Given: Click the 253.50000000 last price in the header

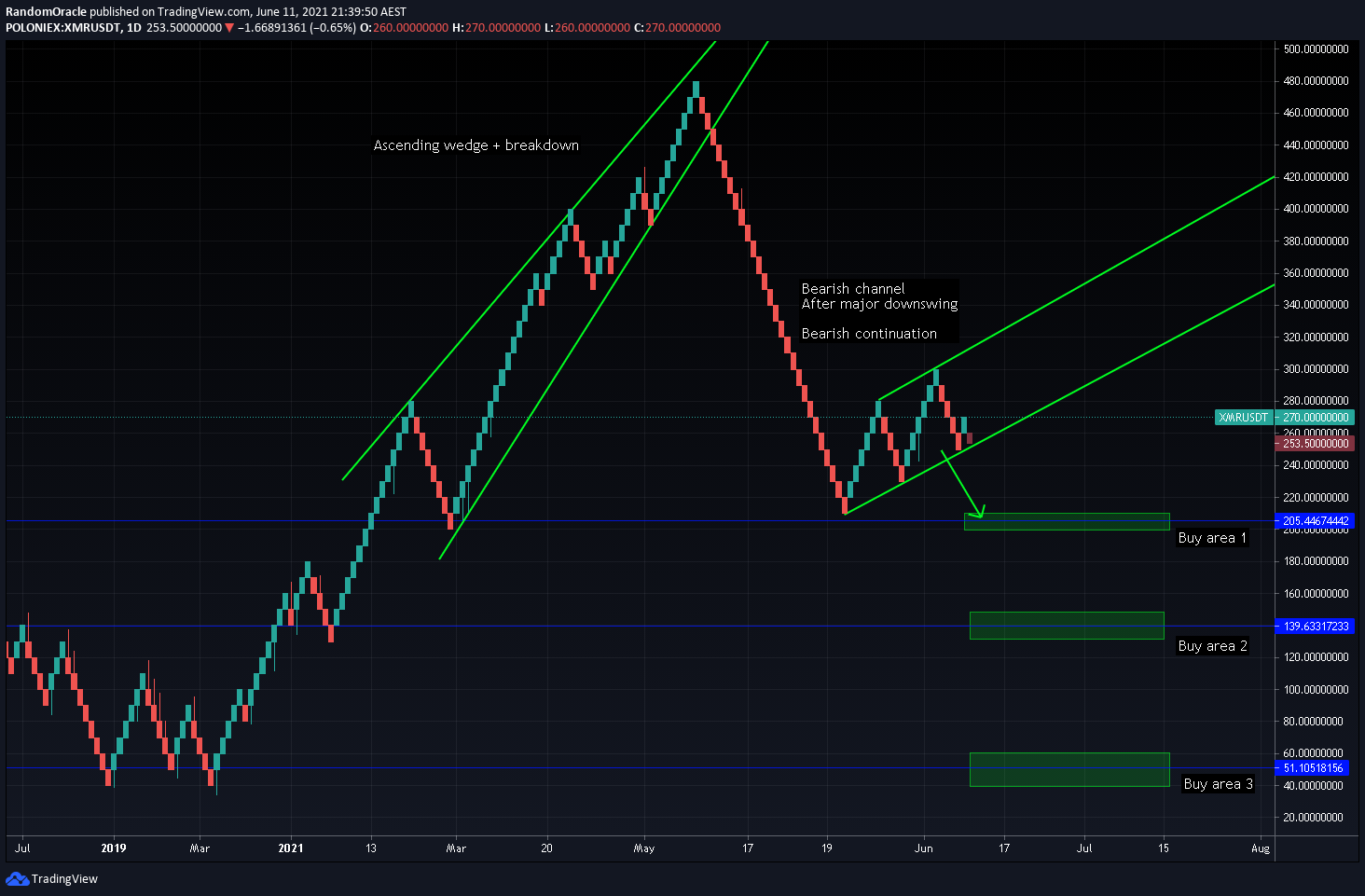Looking at the screenshot, I should click(184, 28).
